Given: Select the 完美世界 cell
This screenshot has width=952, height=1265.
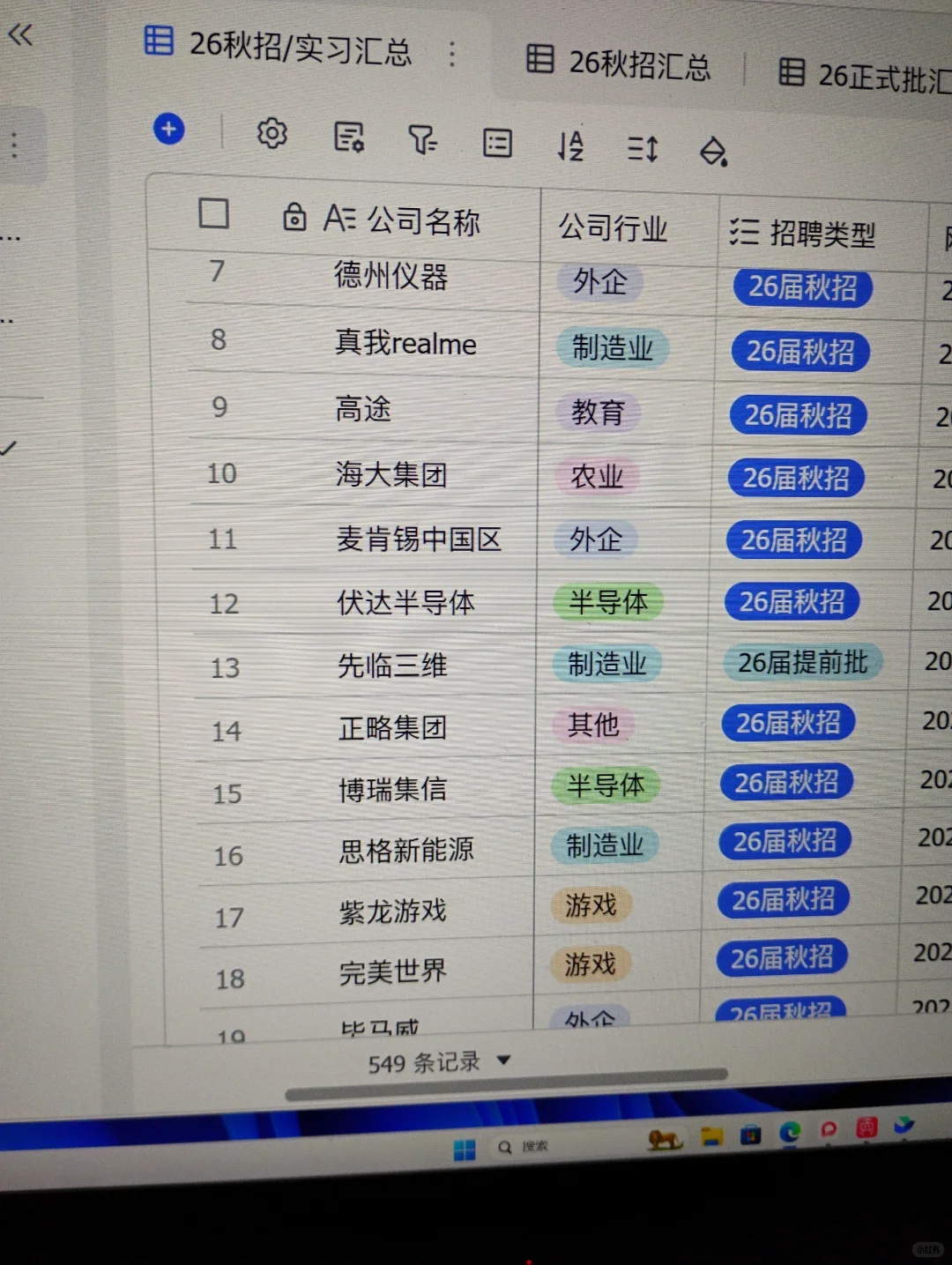Looking at the screenshot, I should (x=393, y=971).
